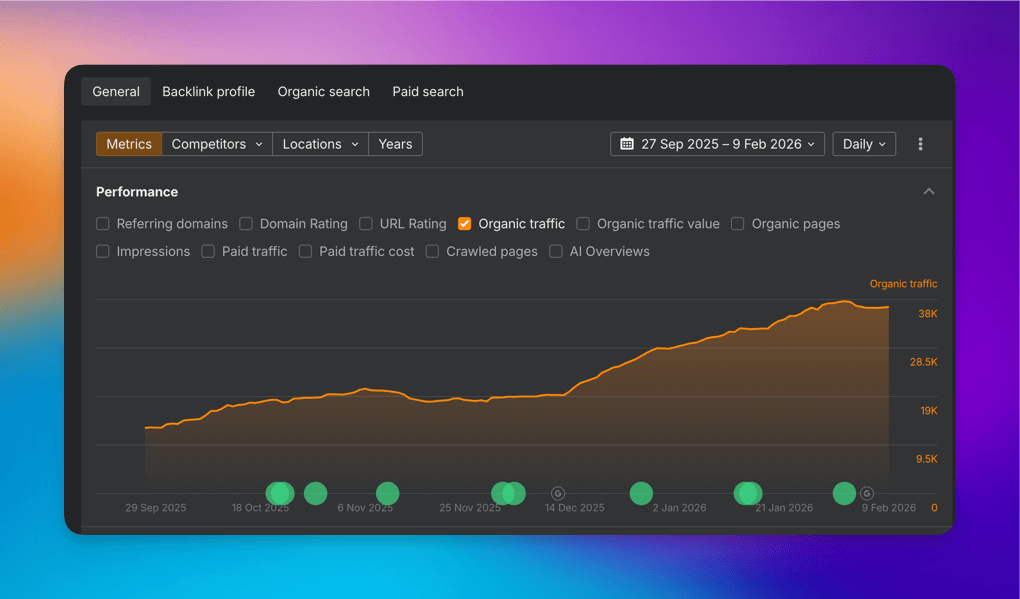1020x599 pixels.
Task: Tick the Crawled pages checkbox
Action: tap(432, 251)
